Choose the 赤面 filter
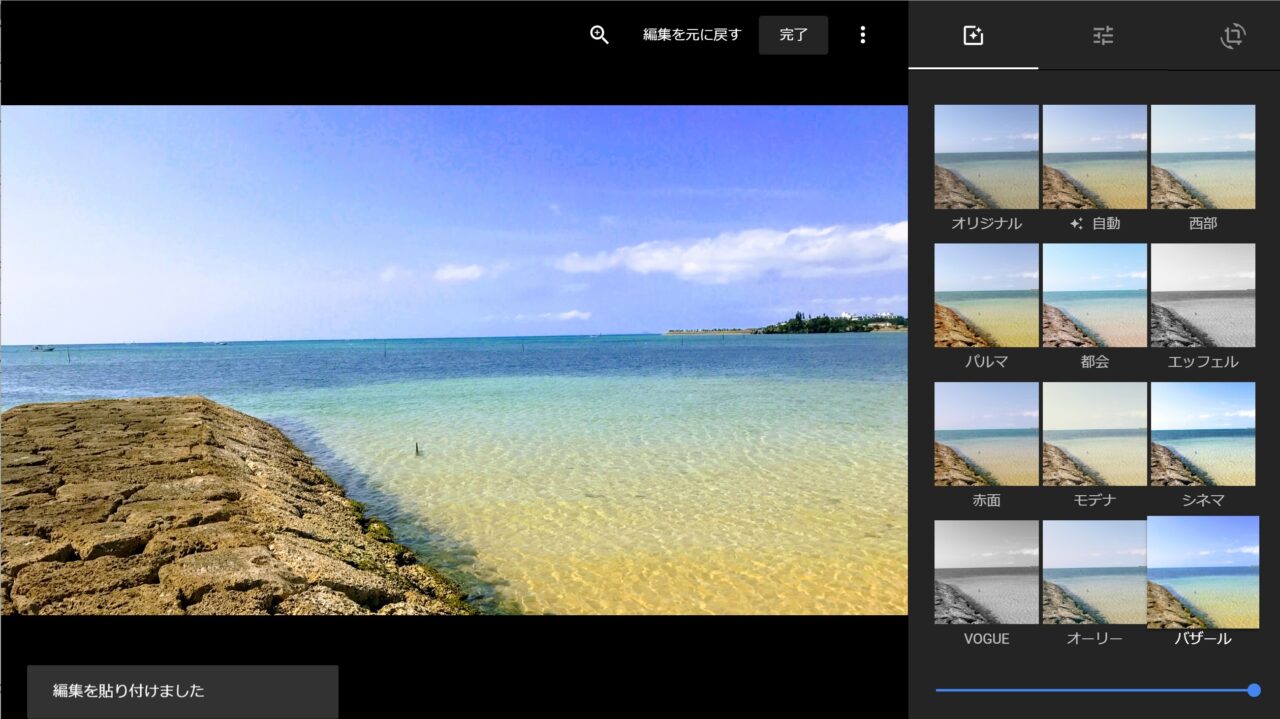 pos(986,434)
